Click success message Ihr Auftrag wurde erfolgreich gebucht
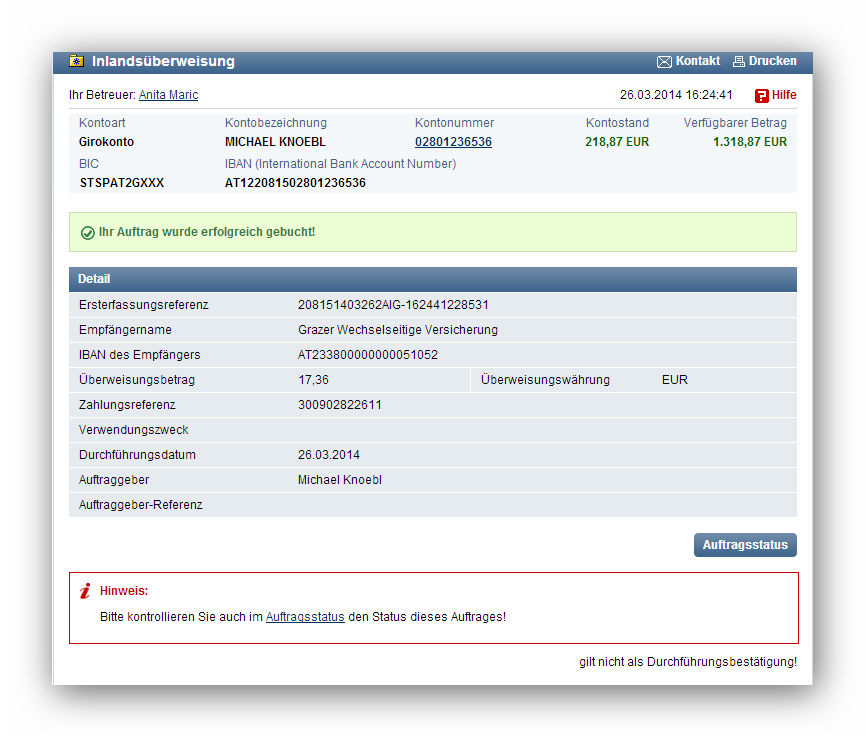The height and width of the screenshot is (737, 865). tap(207, 232)
